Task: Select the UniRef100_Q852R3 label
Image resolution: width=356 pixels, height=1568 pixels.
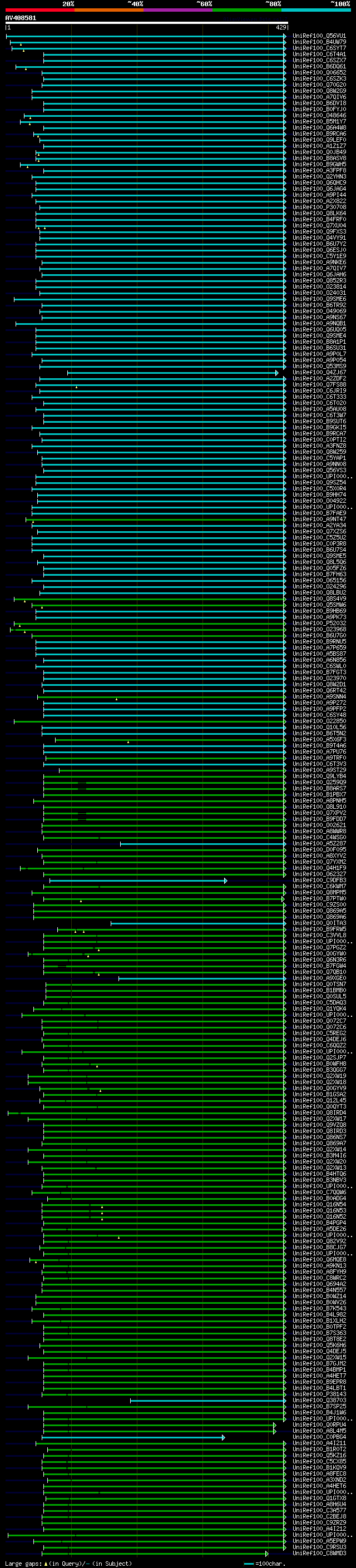Action: pyautogui.click(x=319, y=280)
